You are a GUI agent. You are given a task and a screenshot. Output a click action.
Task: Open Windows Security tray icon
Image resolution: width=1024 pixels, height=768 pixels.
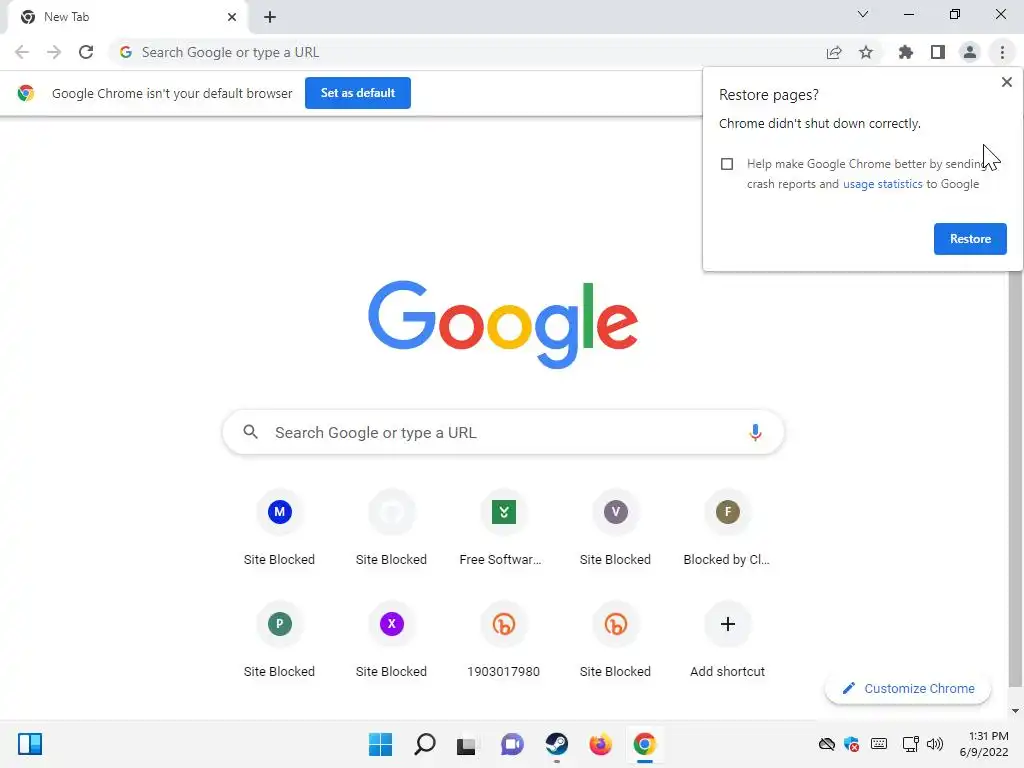[852, 744]
